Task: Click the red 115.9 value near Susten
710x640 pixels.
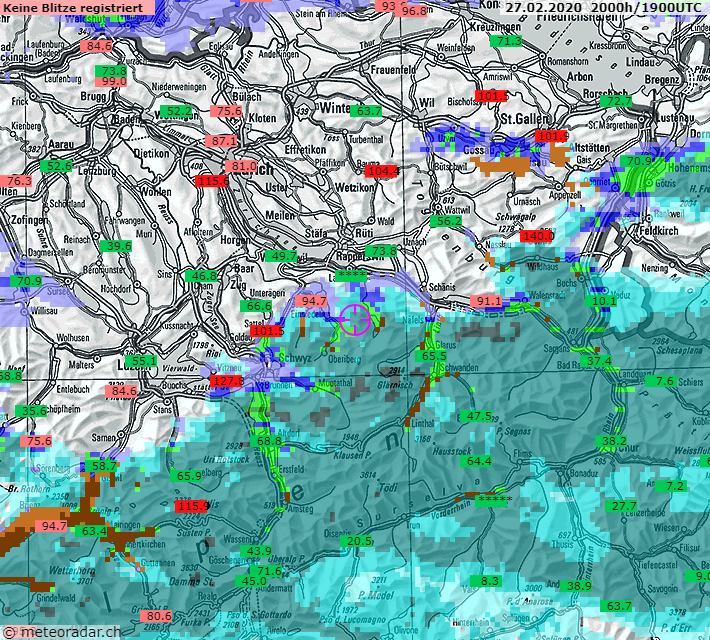Action: click(192, 506)
